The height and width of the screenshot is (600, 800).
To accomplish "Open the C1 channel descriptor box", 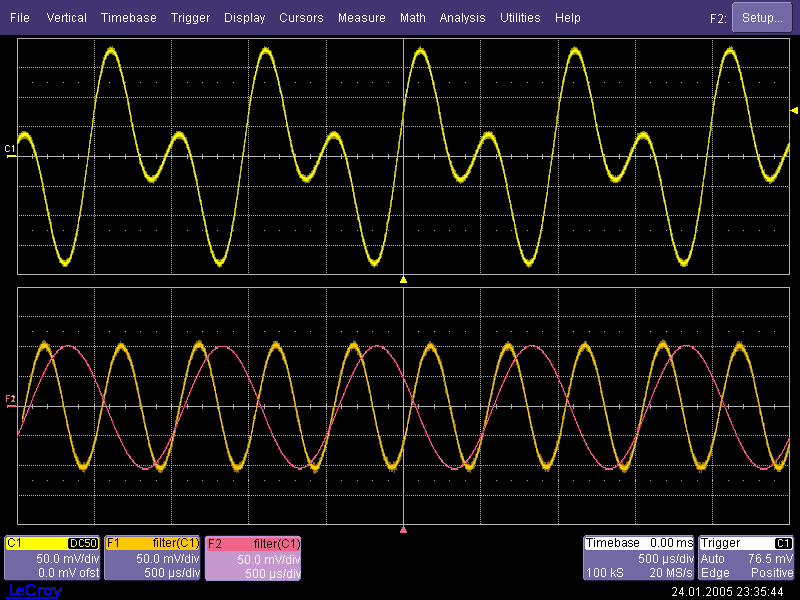I will pos(52,558).
